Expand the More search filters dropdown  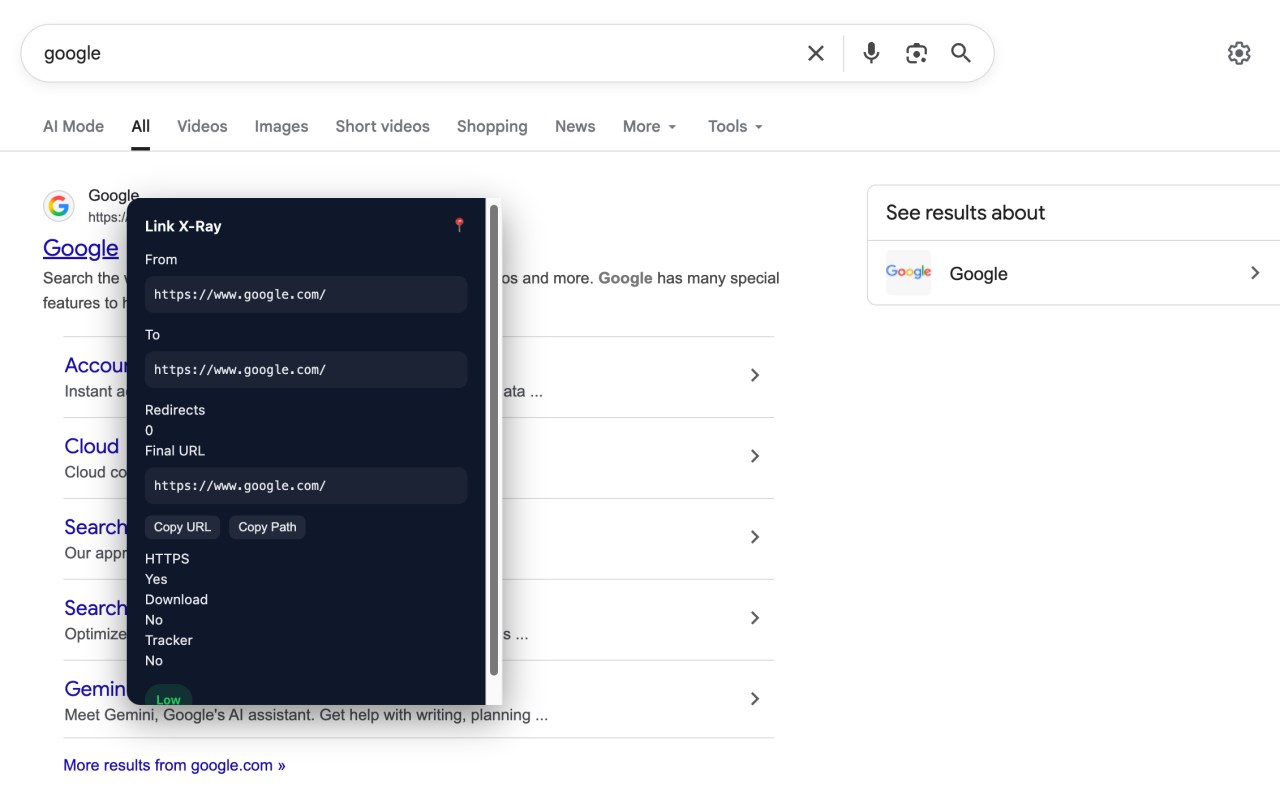[649, 127]
